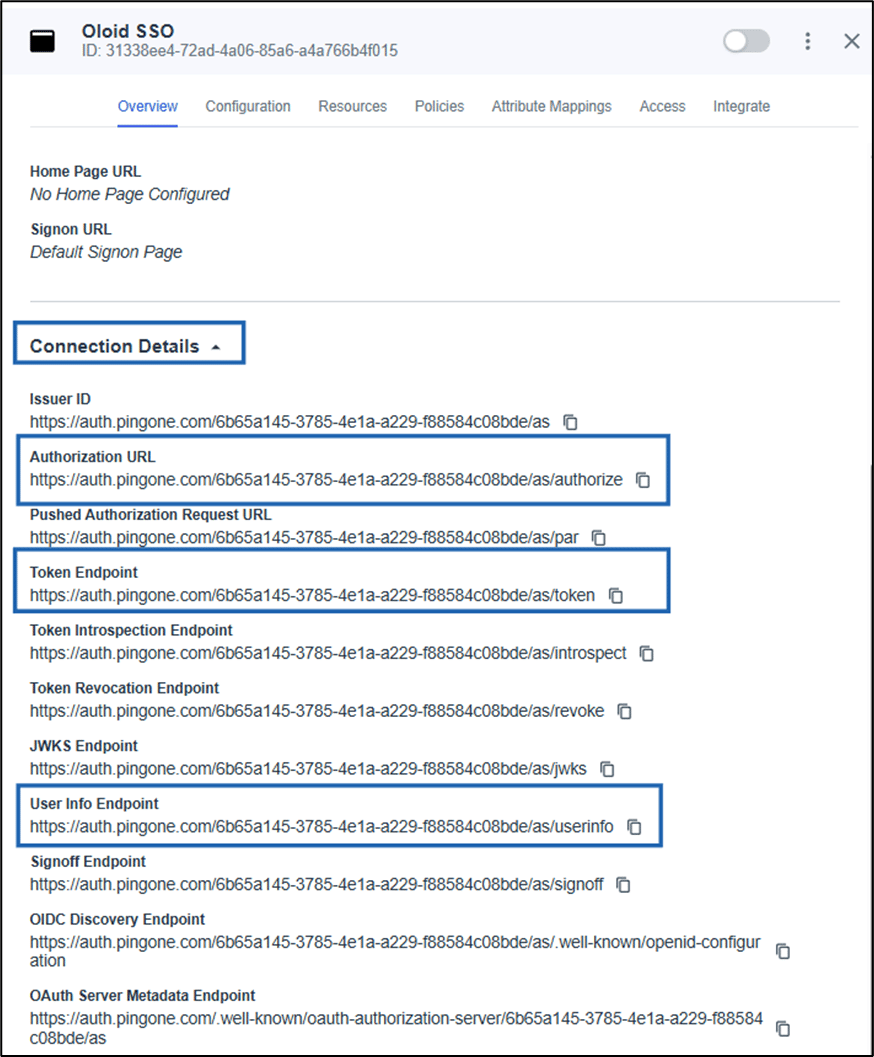Copy the Pushed Authorization Request URL
The image size is (874, 1057).
599,538
